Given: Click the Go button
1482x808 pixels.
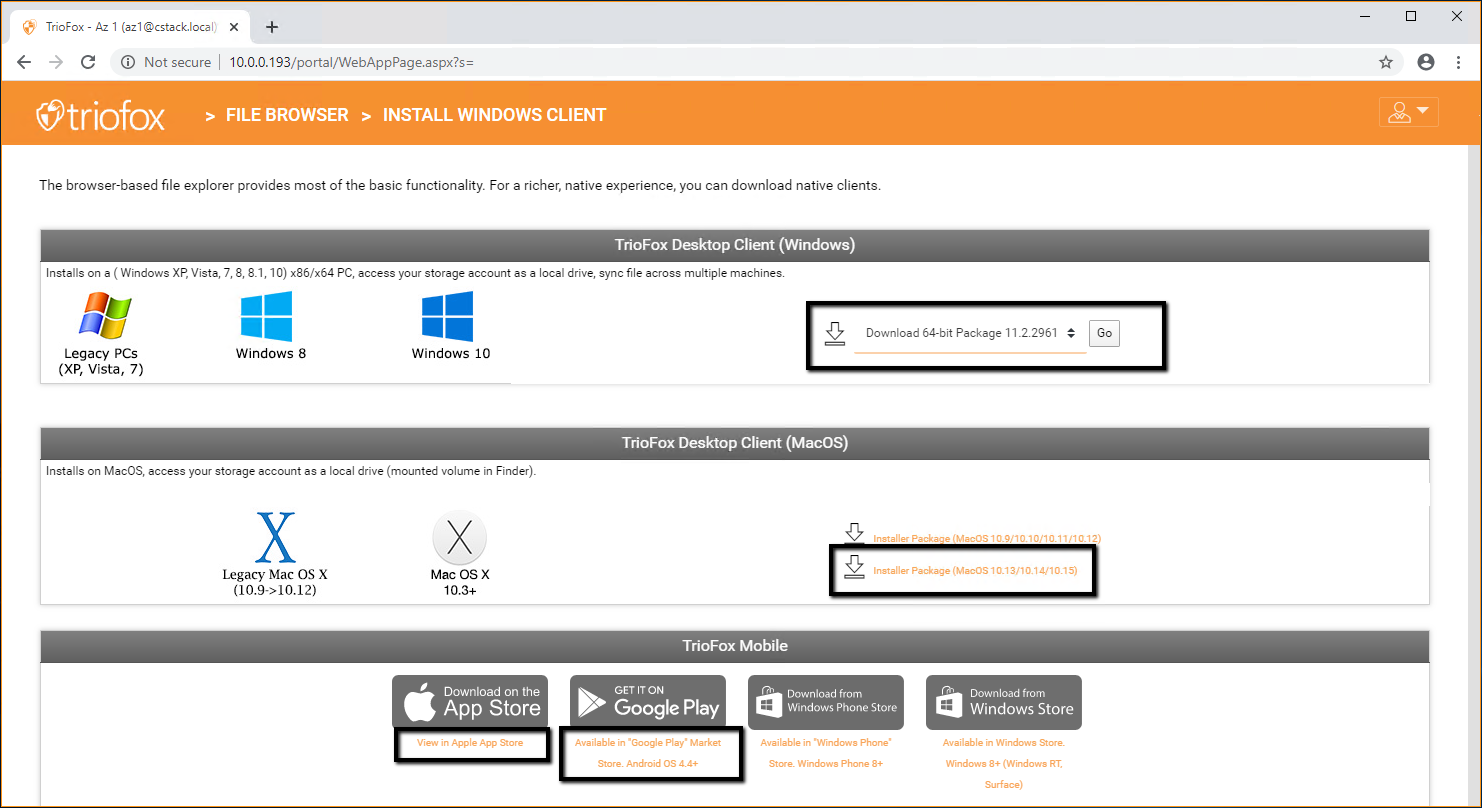Looking at the screenshot, I should pos(1104,333).
